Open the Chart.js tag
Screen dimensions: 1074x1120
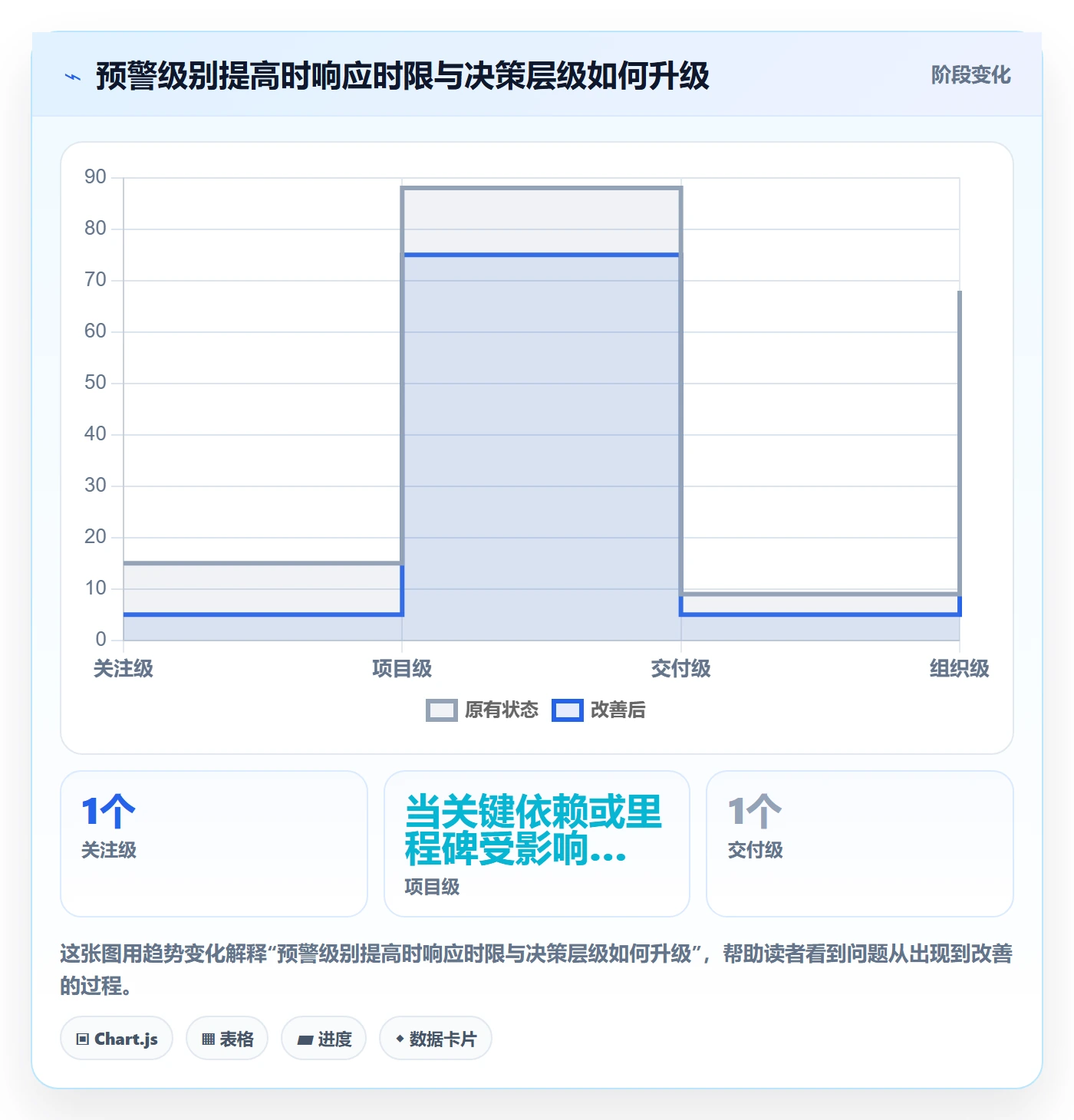pyautogui.click(x=117, y=1039)
